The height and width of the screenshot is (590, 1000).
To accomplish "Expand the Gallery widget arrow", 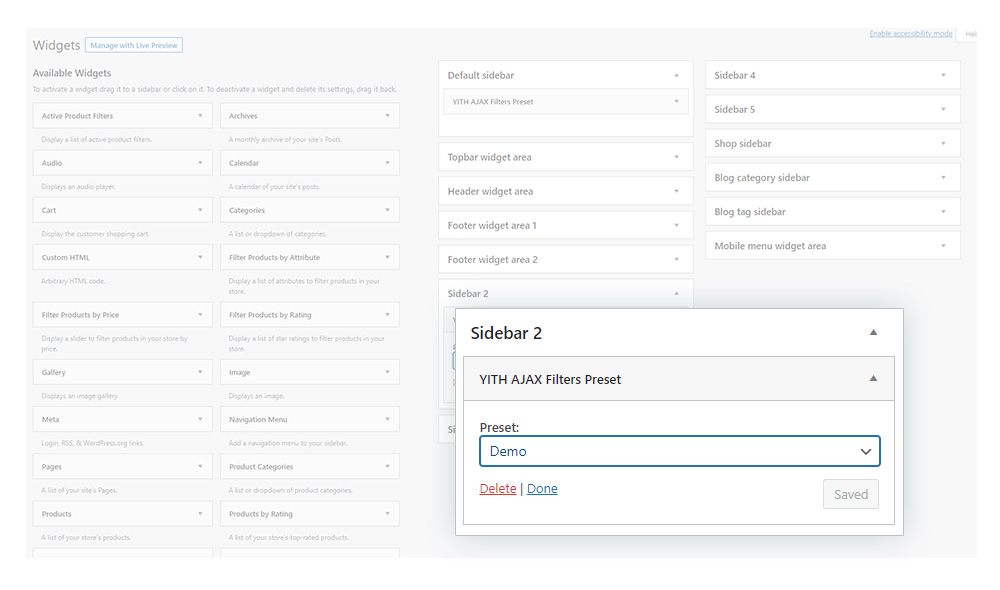I will click(200, 372).
